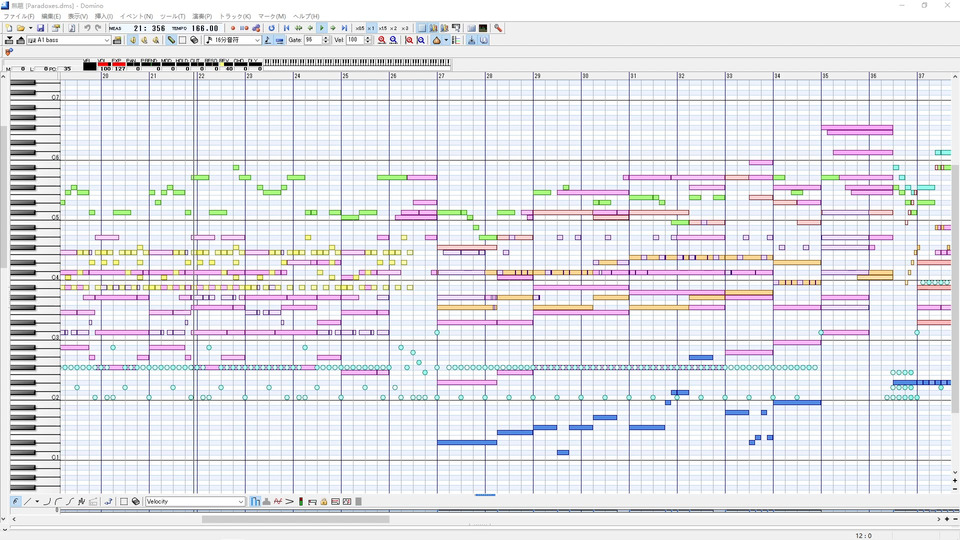Click the Gate value input field

tap(313, 40)
